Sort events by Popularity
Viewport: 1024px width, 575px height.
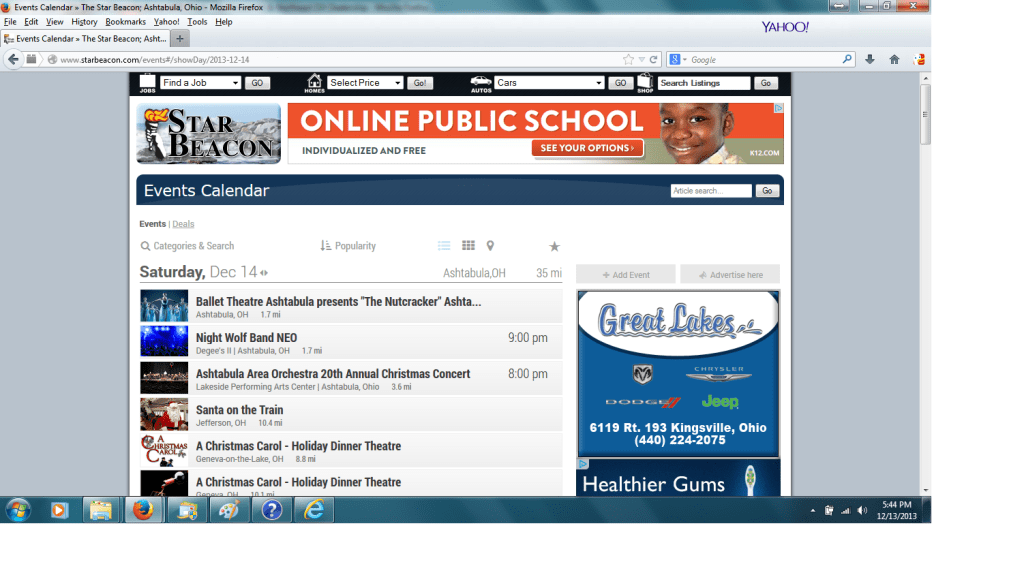tap(348, 246)
